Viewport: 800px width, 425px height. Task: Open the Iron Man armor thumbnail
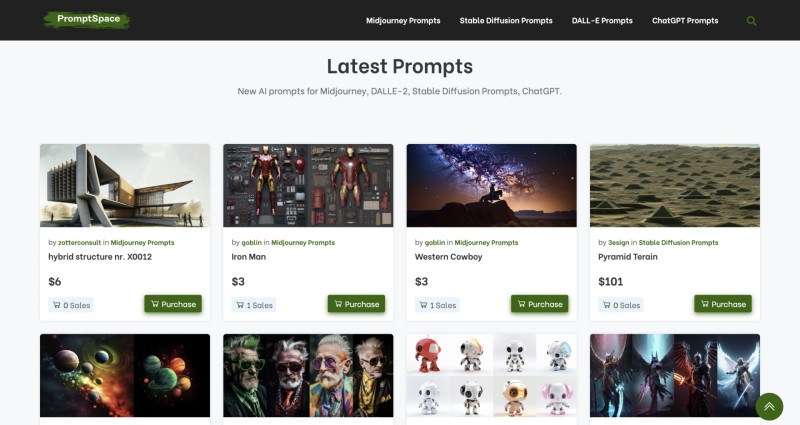pos(308,185)
